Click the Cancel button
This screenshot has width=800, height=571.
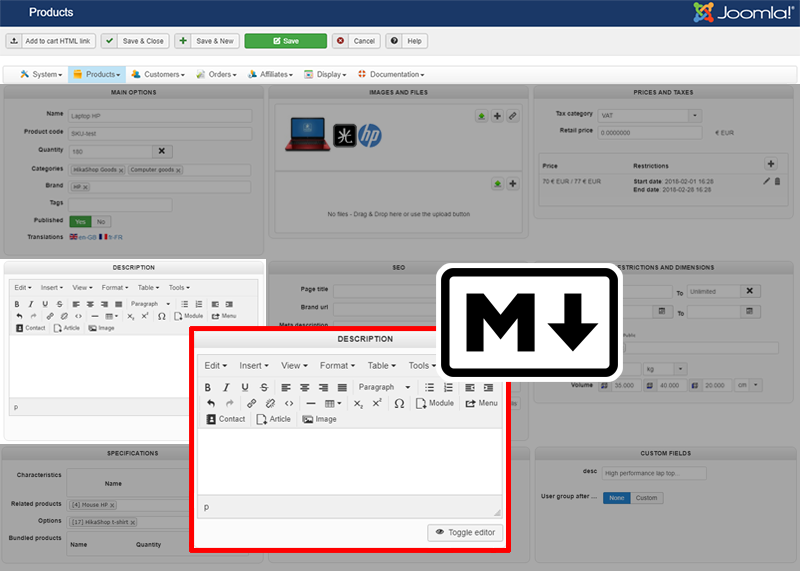coord(356,41)
